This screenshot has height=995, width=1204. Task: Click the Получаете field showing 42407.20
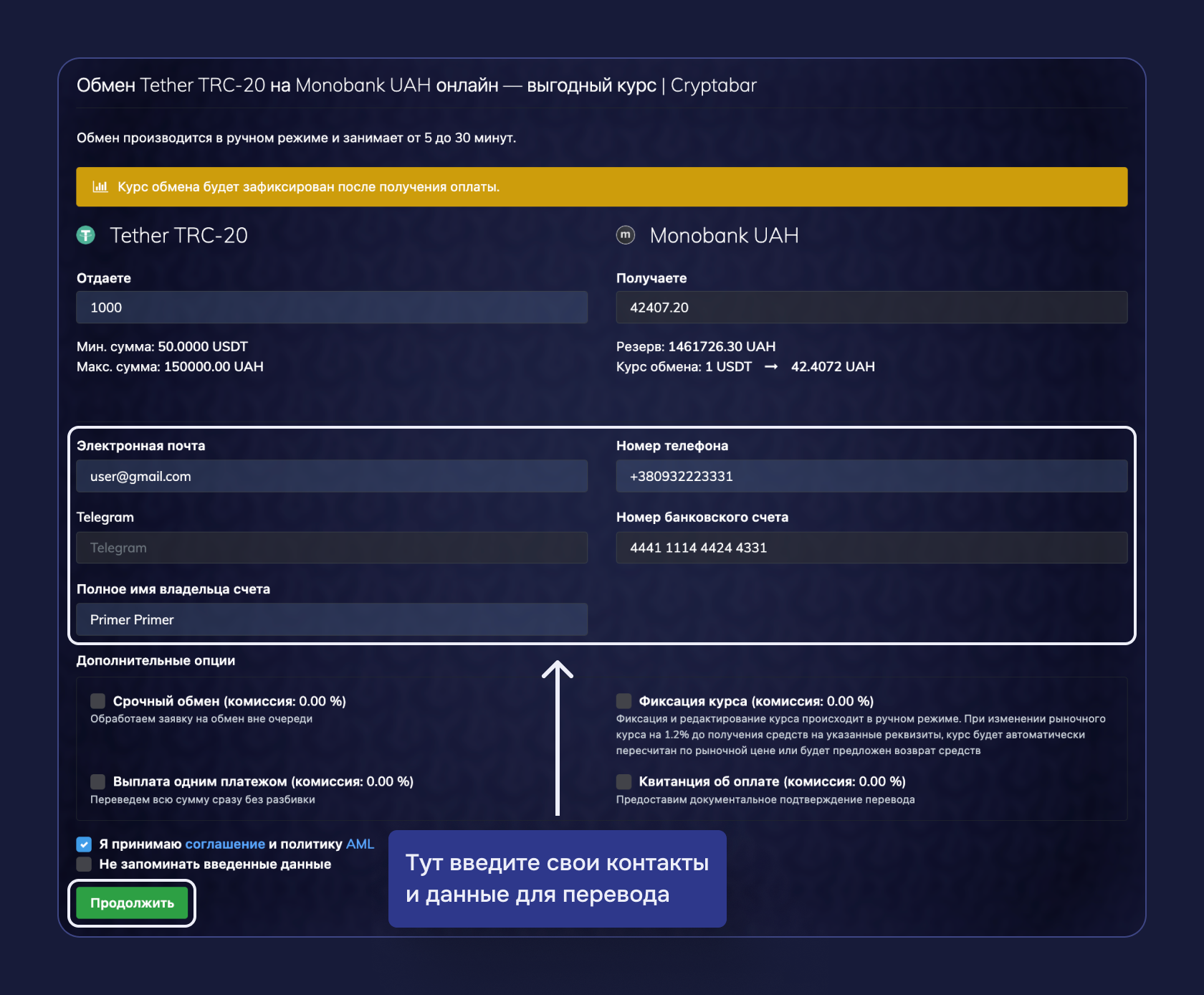coord(871,307)
